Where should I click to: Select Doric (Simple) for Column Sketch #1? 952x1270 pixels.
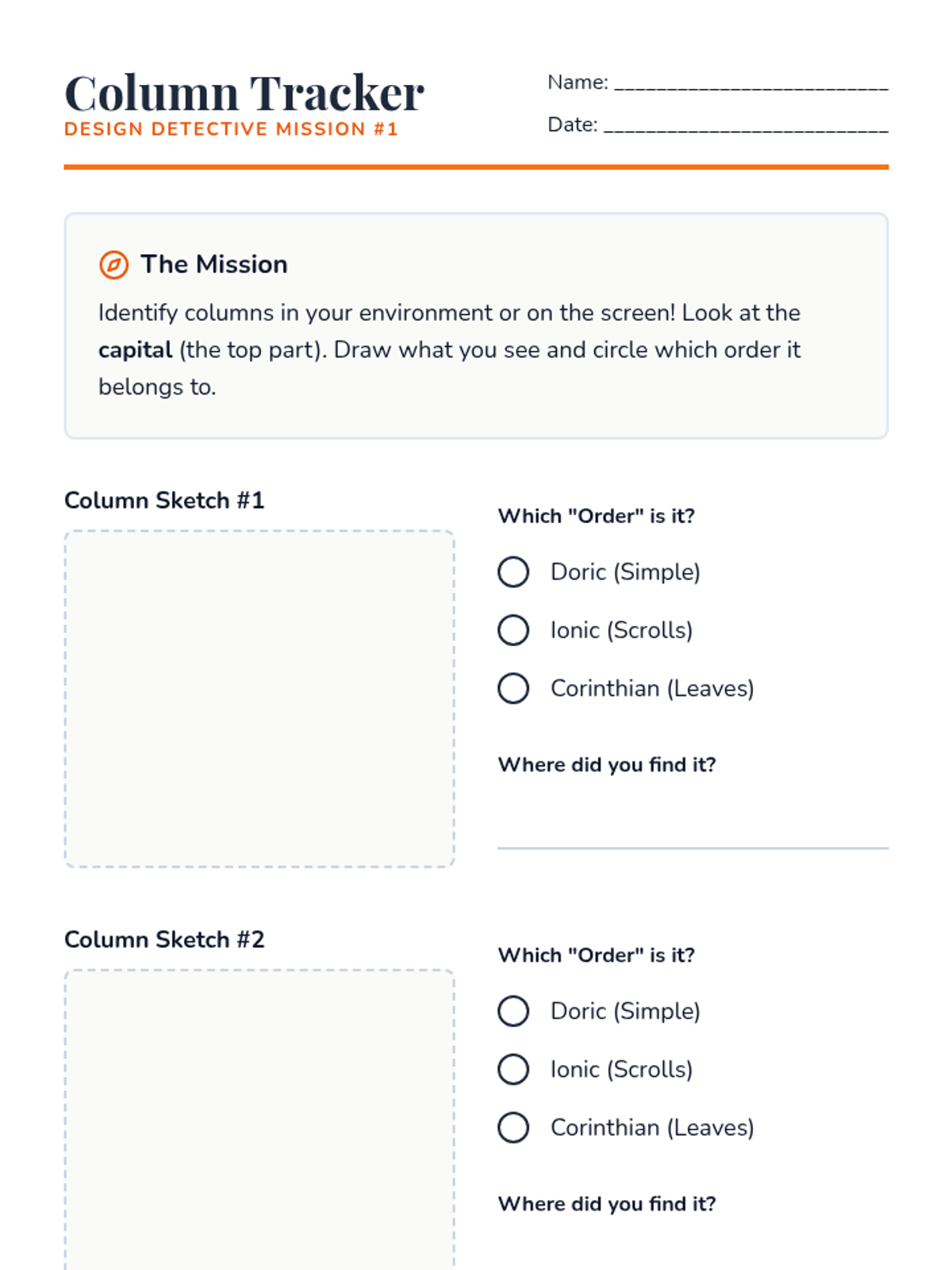pyautogui.click(x=513, y=571)
